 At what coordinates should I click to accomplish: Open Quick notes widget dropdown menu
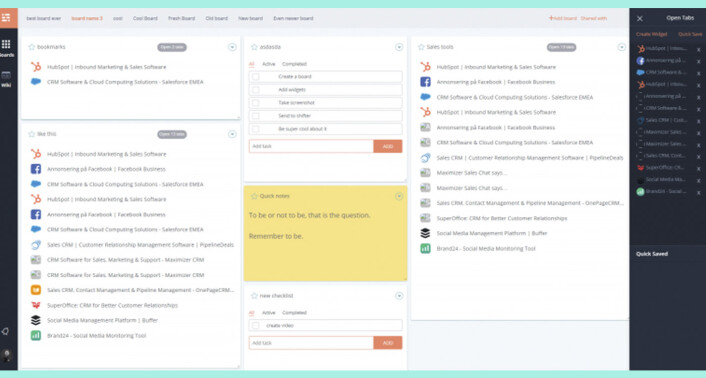[x=399, y=196]
